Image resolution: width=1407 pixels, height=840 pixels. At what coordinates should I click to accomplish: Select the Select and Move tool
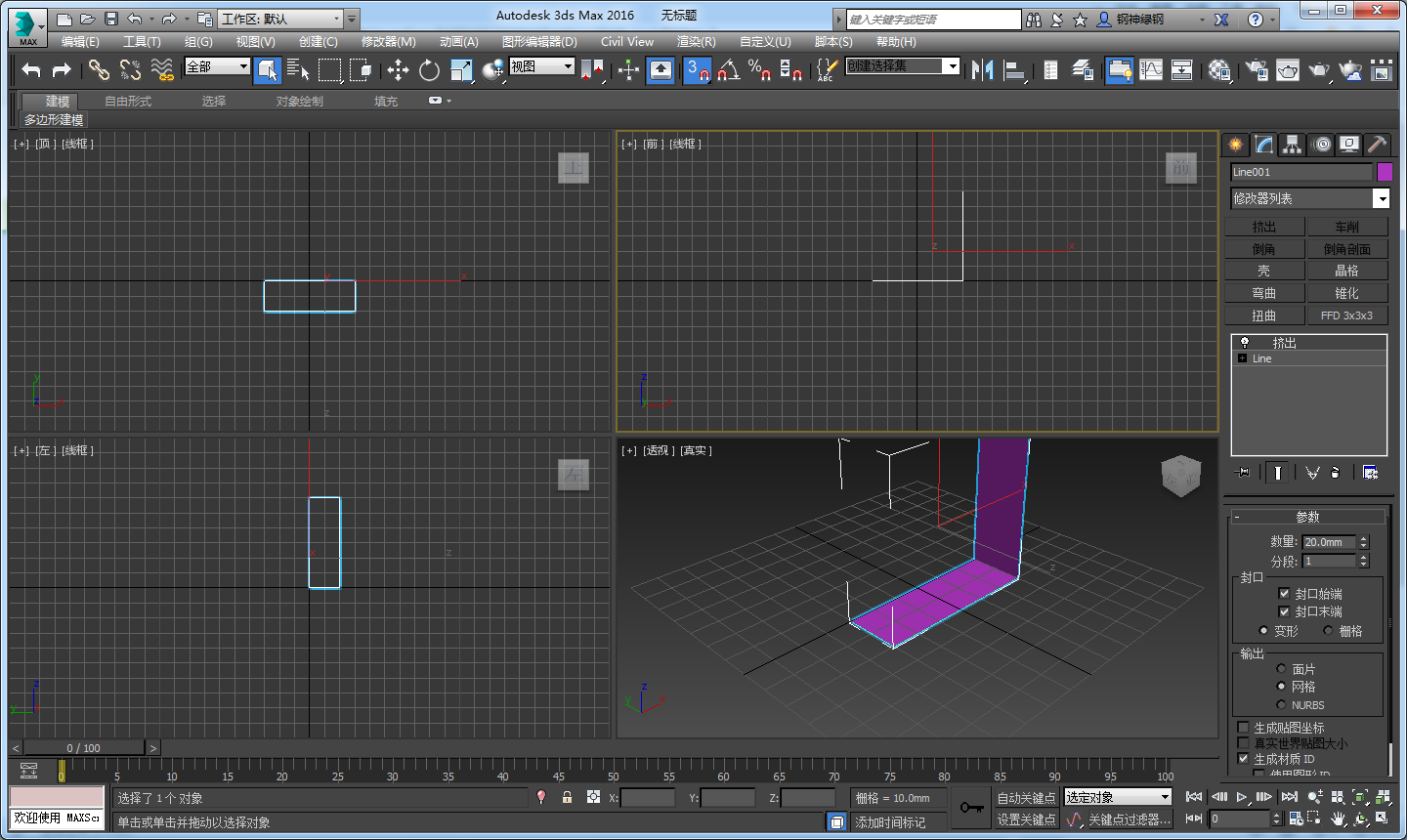[399, 69]
